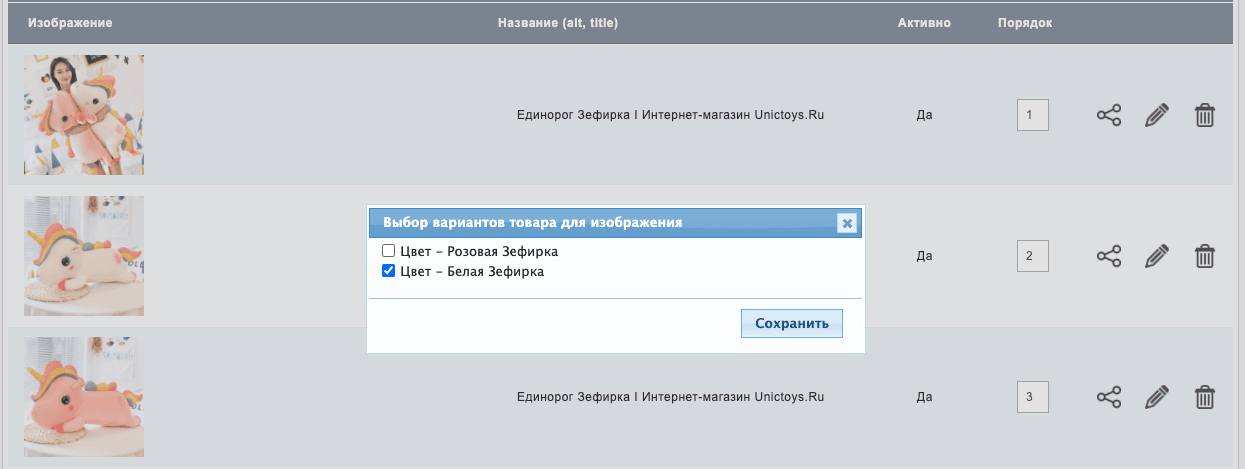This screenshot has height=469, width=1245.
Task: Uncheck the Цвет – Белая Зефирка checkbox
Action: [389, 271]
